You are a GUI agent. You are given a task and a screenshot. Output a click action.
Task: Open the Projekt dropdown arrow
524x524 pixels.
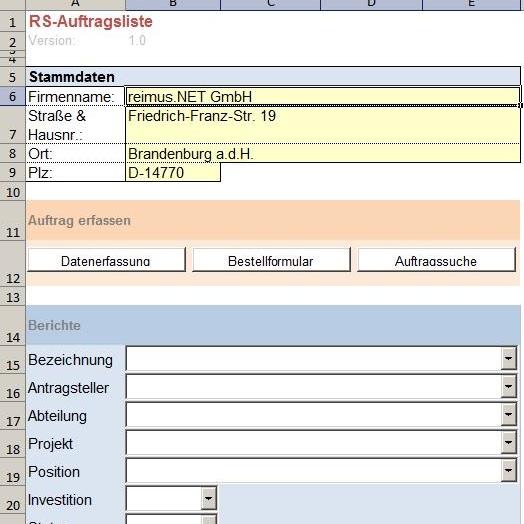pyautogui.click(x=509, y=443)
